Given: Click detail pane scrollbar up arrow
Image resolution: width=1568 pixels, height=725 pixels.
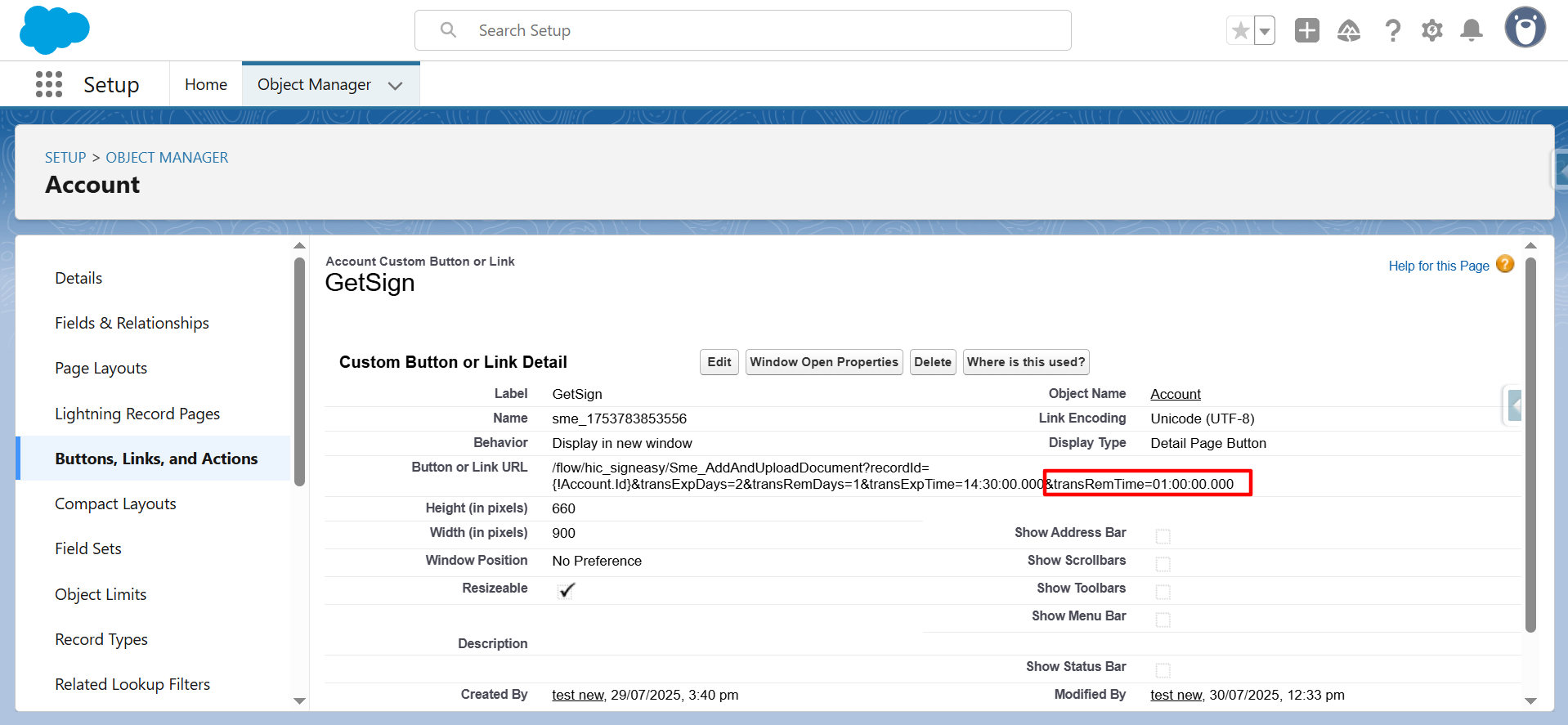Looking at the screenshot, I should tap(1530, 245).
